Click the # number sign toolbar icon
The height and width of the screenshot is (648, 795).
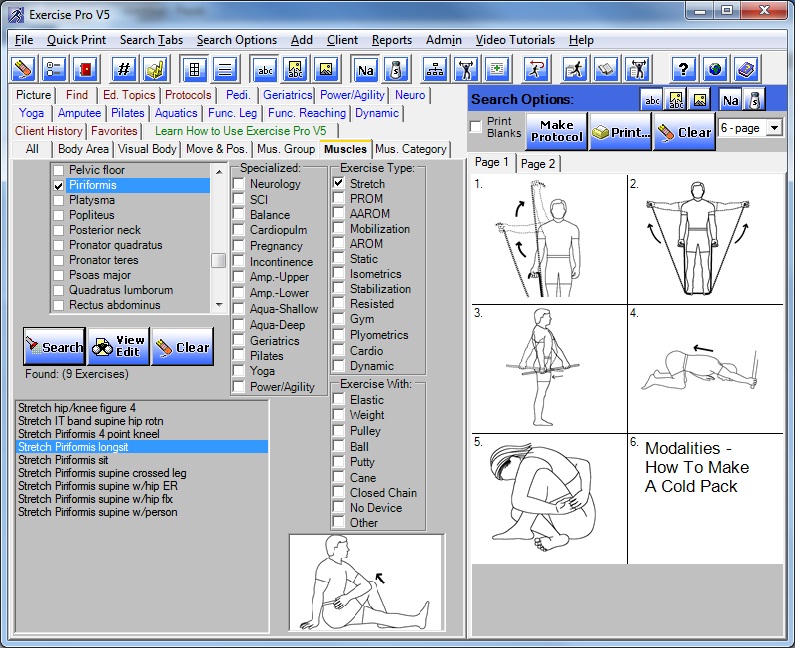pyautogui.click(x=124, y=69)
